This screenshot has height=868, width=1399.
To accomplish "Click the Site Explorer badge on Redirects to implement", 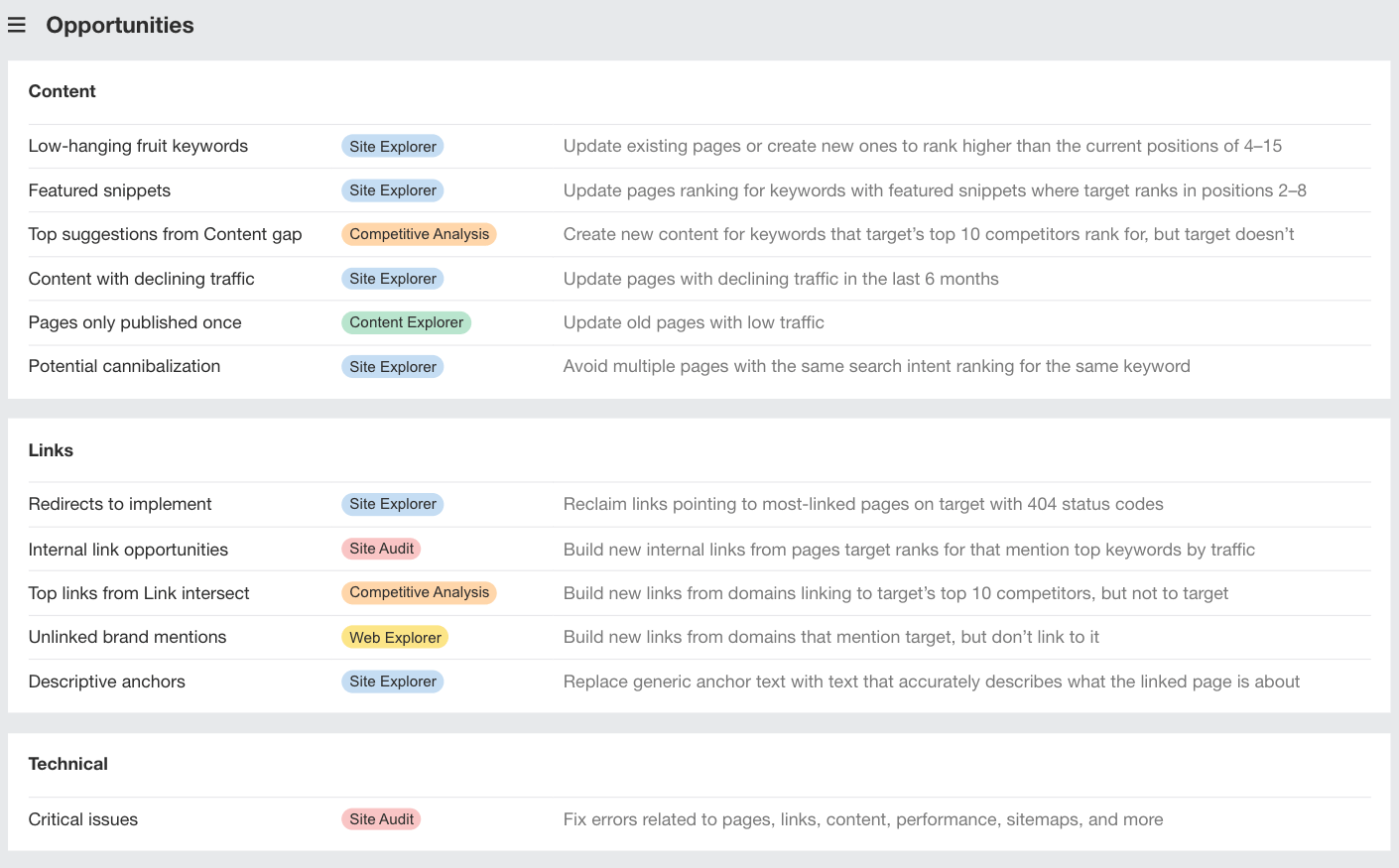I will (392, 504).
